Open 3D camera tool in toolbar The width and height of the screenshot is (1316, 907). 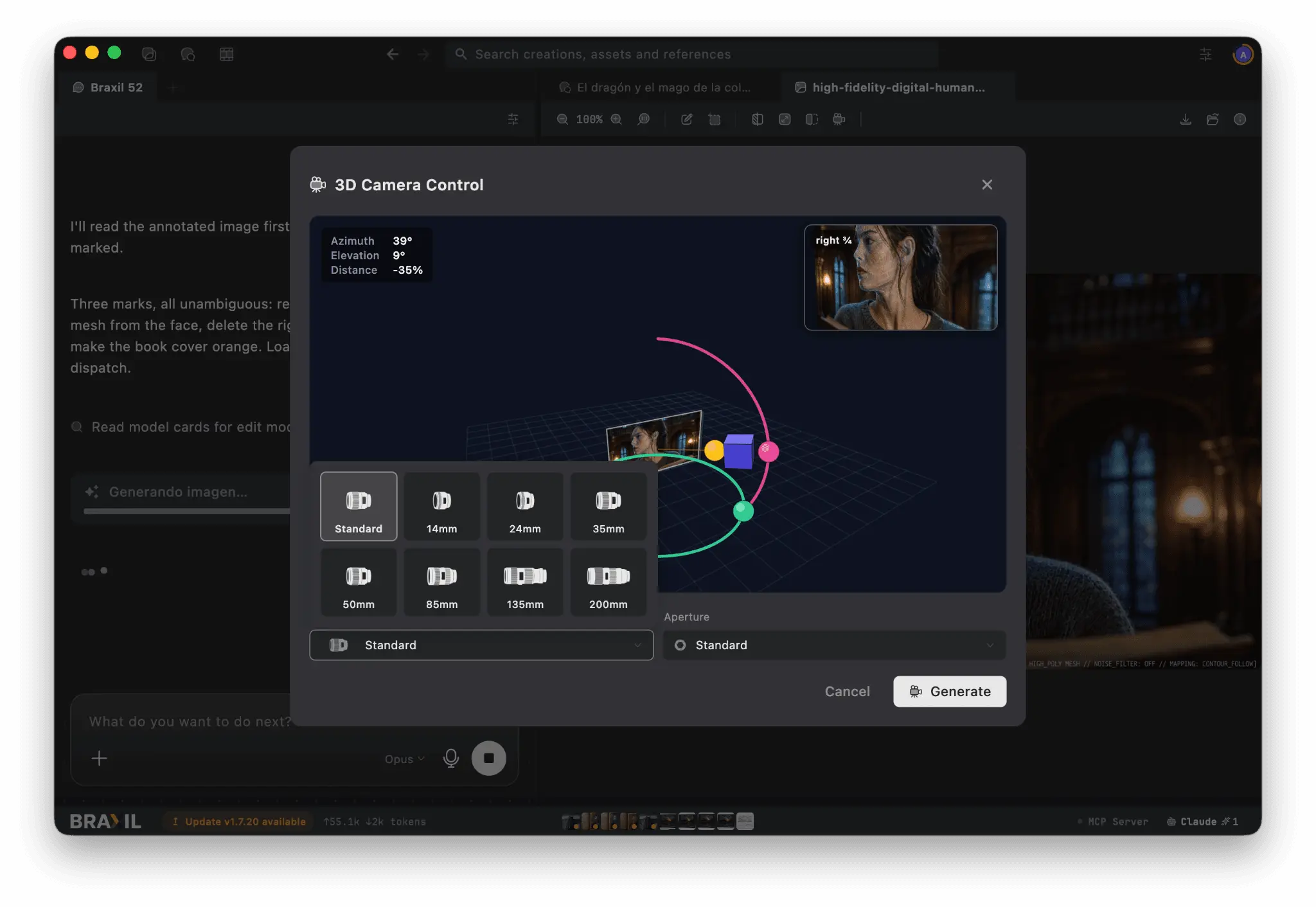tap(839, 120)
